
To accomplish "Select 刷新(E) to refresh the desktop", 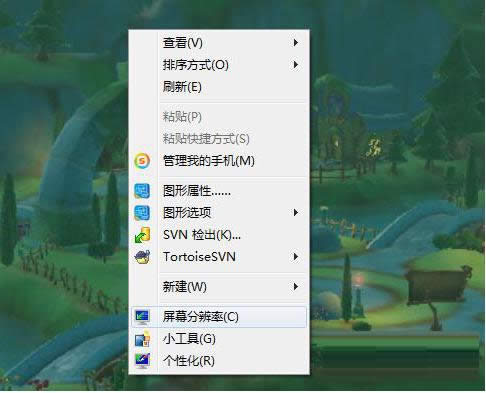I will click(219, 87).
